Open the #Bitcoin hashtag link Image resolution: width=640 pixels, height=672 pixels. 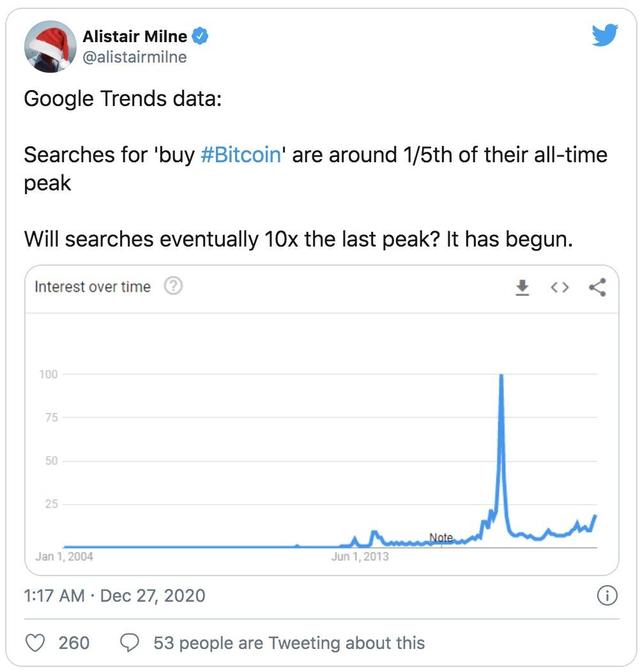pos(247,156)
